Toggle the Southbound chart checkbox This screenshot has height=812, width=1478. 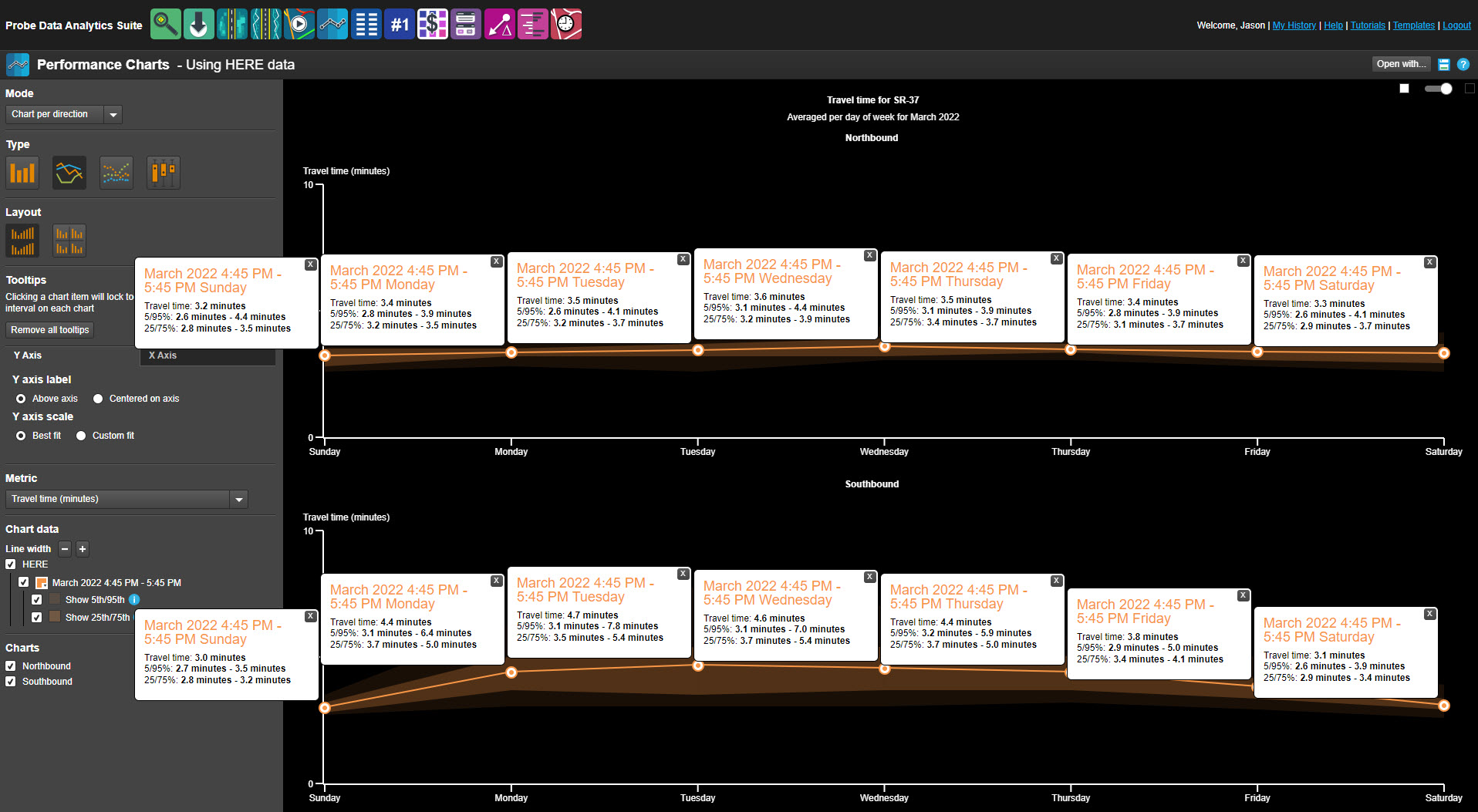pyautogui.click(x=11, y=682)
